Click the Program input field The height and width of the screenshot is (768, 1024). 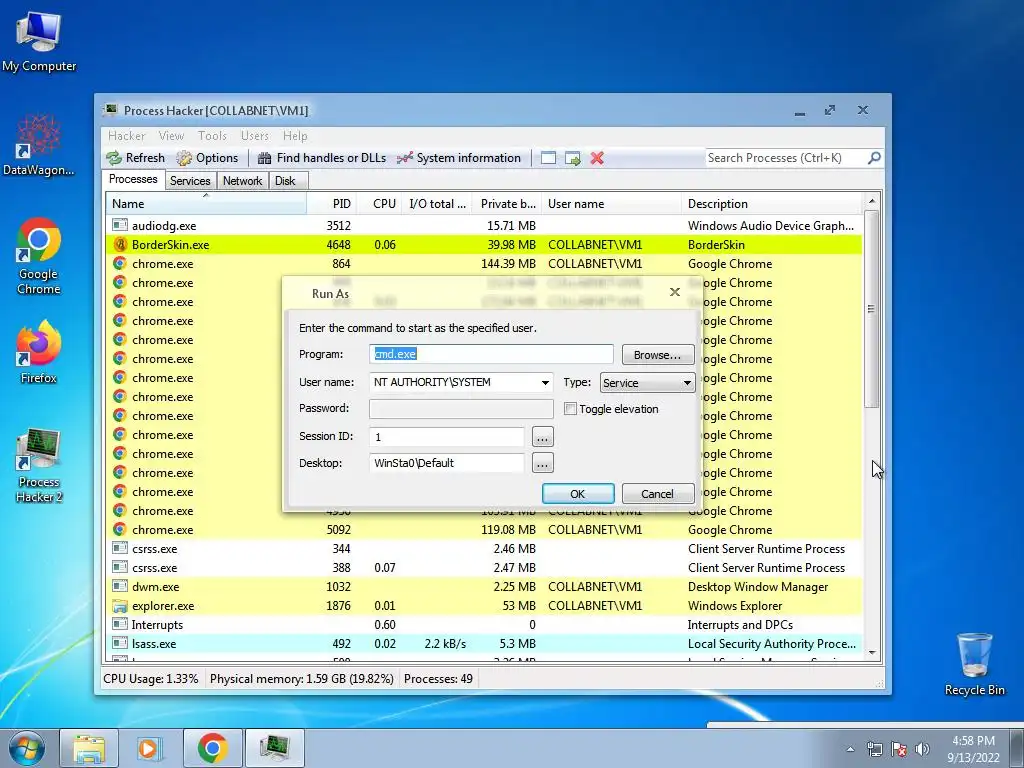(x=491, y=354)
